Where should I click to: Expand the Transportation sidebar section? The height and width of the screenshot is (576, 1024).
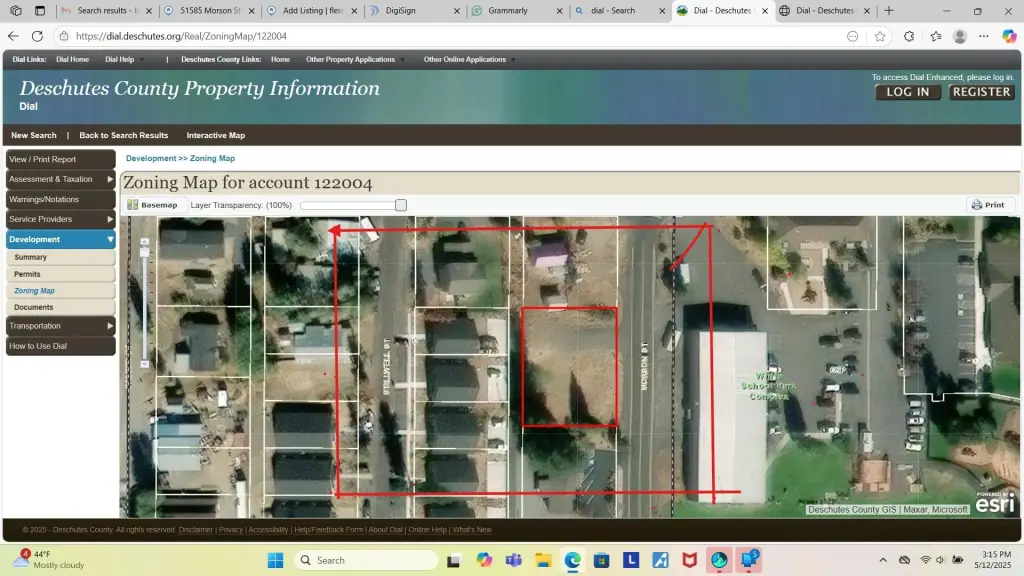(60, 326)
